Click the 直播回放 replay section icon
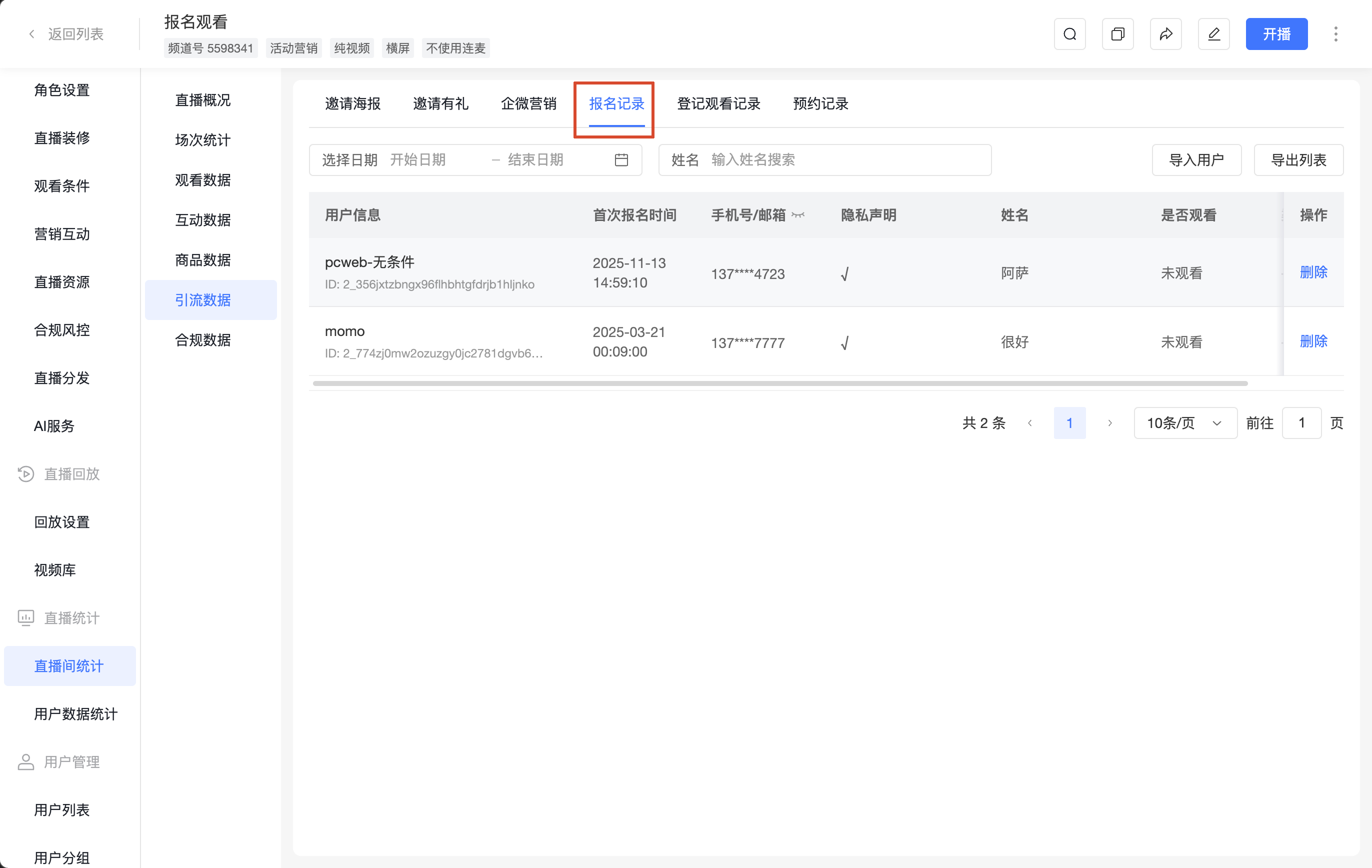This screenshot has width=1372, height=868. pyautogui.click(x=25, y=473)
